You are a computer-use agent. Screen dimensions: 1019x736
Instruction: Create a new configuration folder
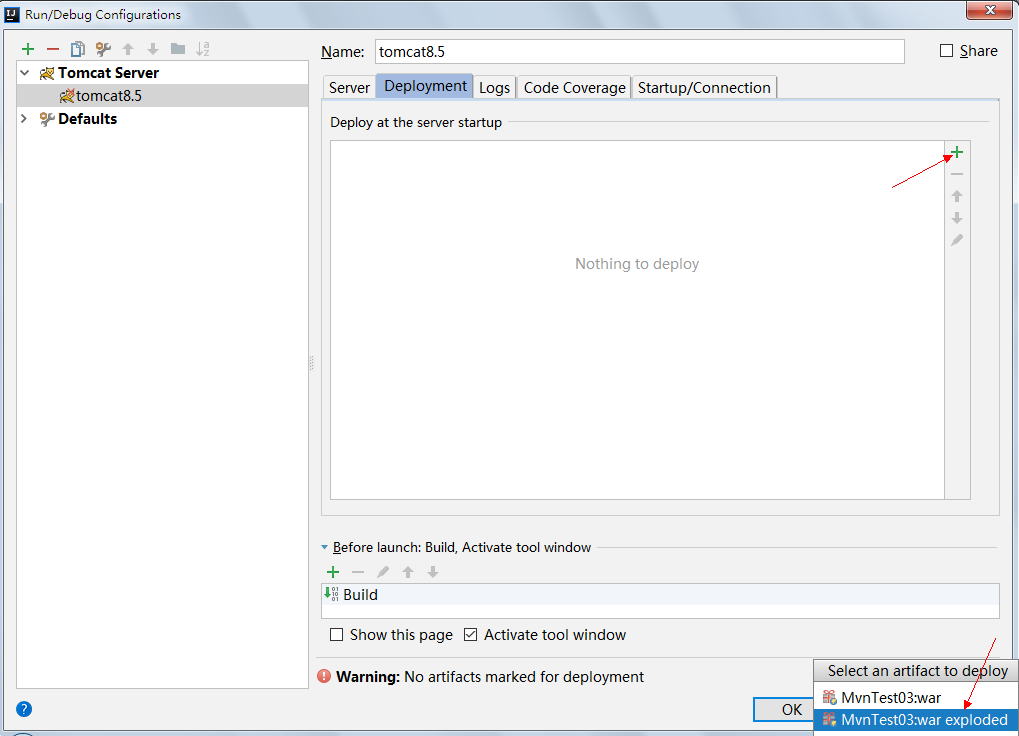[178, 49]
